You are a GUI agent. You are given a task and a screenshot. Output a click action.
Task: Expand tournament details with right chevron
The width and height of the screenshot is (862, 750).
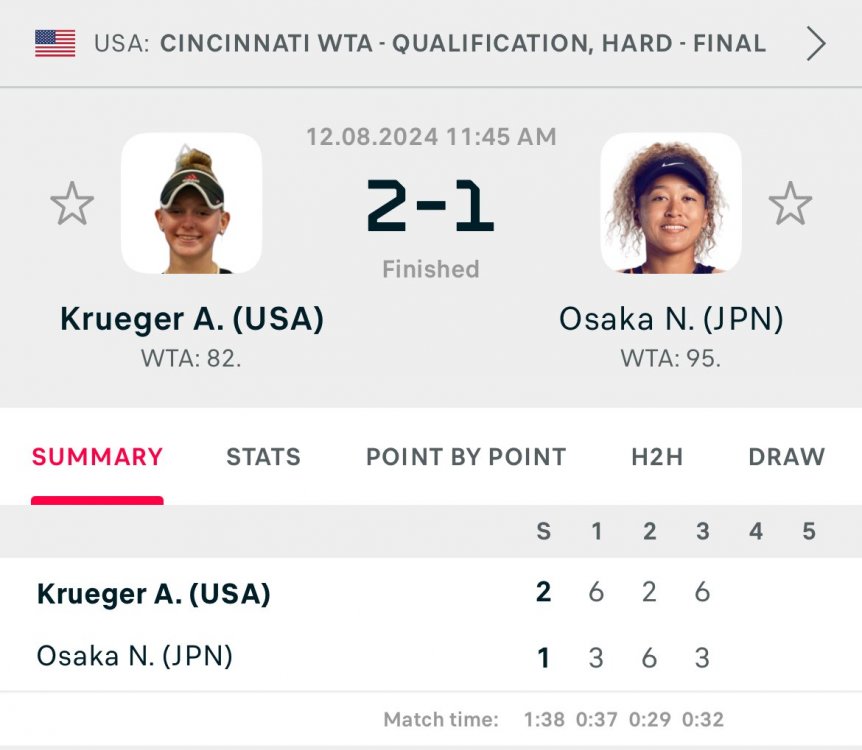tap(816, 43)
